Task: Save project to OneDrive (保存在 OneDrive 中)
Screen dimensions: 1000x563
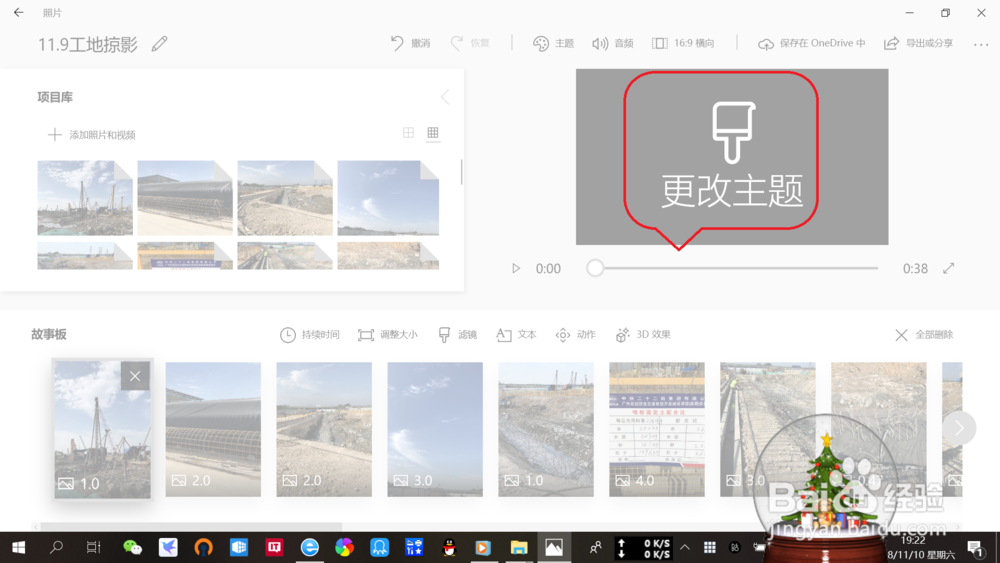Action: [x=811, y=43]
